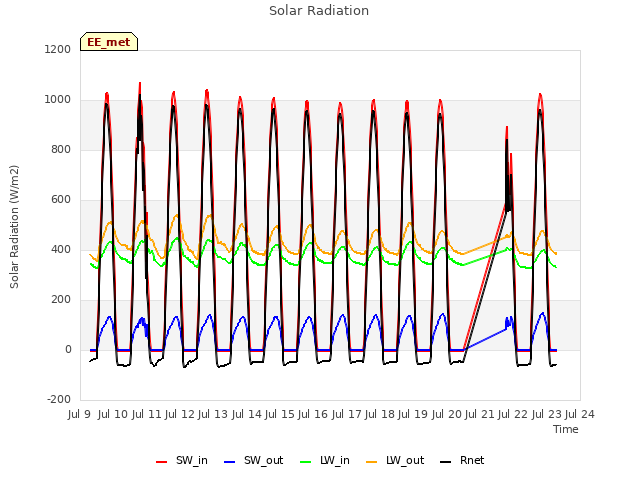
Task: Click the LW_out legend label
Action: [x=405, y=460]
